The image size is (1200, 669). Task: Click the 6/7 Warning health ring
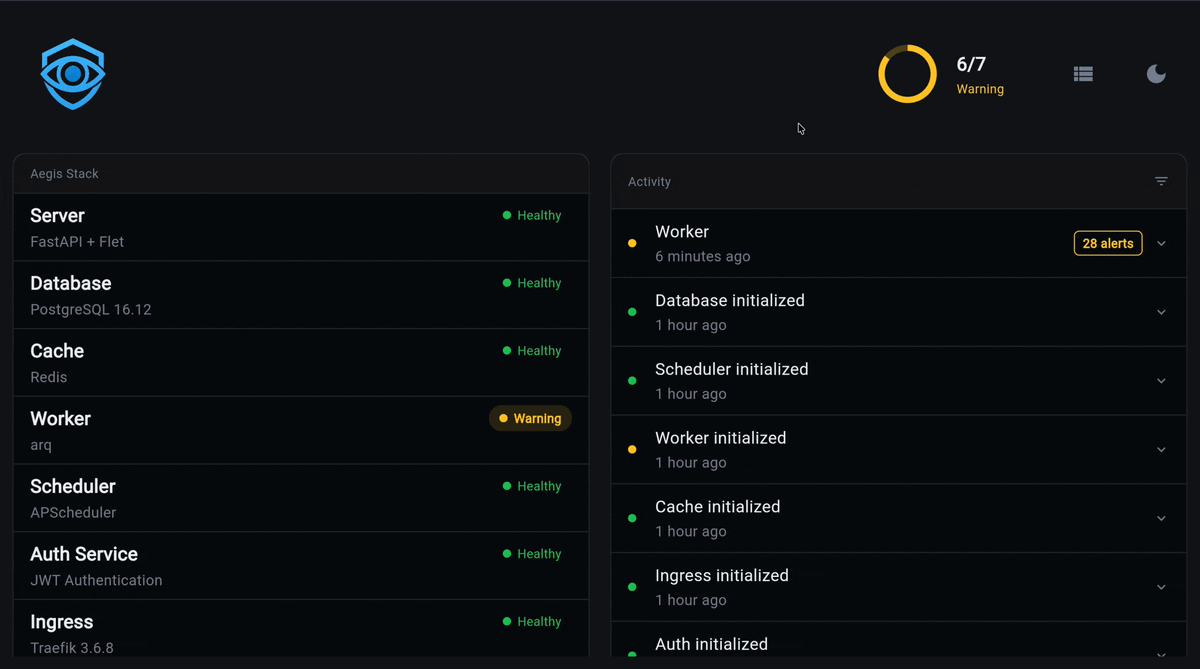(x=907, y=74)
